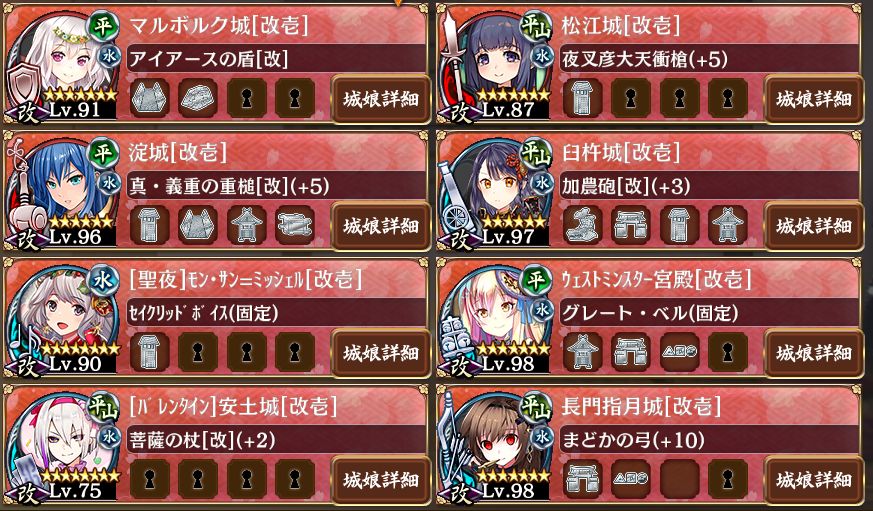Image resolution: width=873 pixels, height=511 pixels.
Task: Select the fourth facility icon of 淀城
Action: pyautogui.click(x=295, y=225)
